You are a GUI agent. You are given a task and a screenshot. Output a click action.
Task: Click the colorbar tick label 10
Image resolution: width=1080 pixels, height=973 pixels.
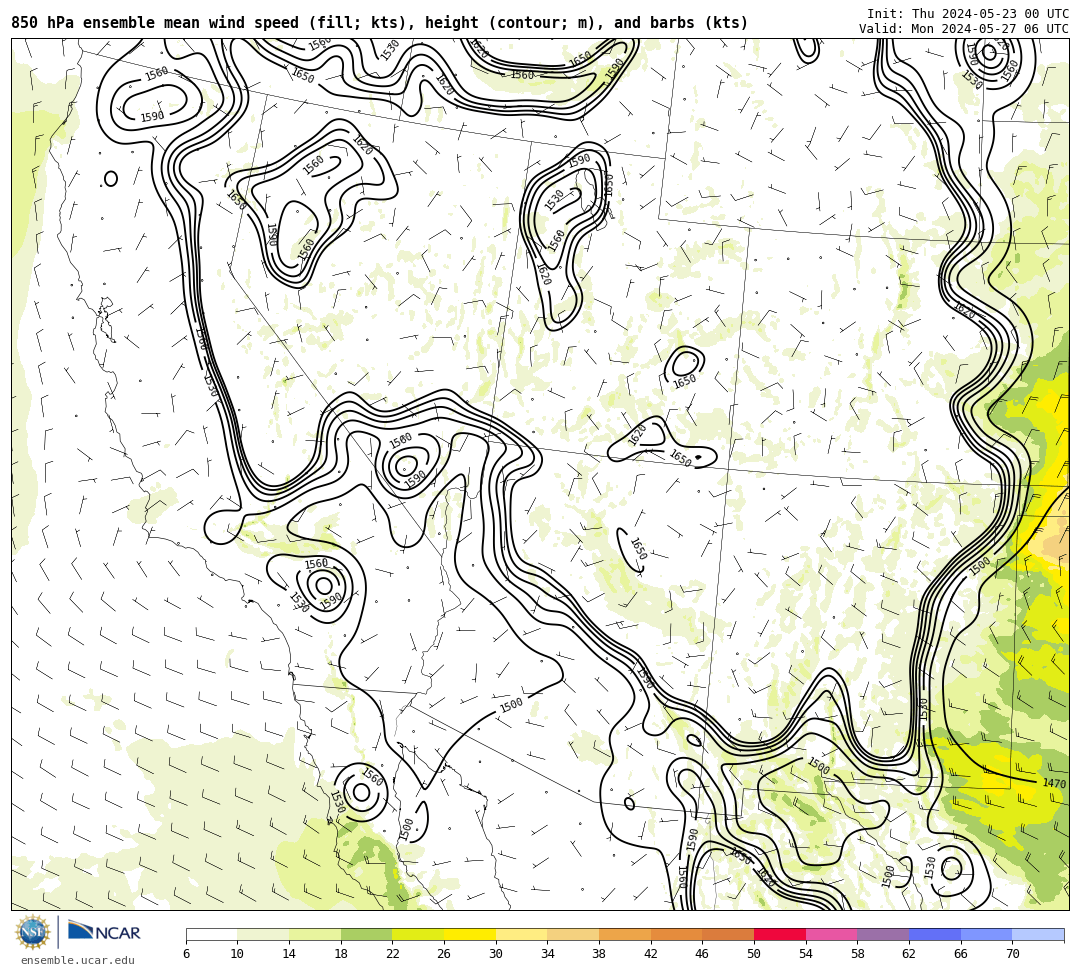click(x=237, y=954)
